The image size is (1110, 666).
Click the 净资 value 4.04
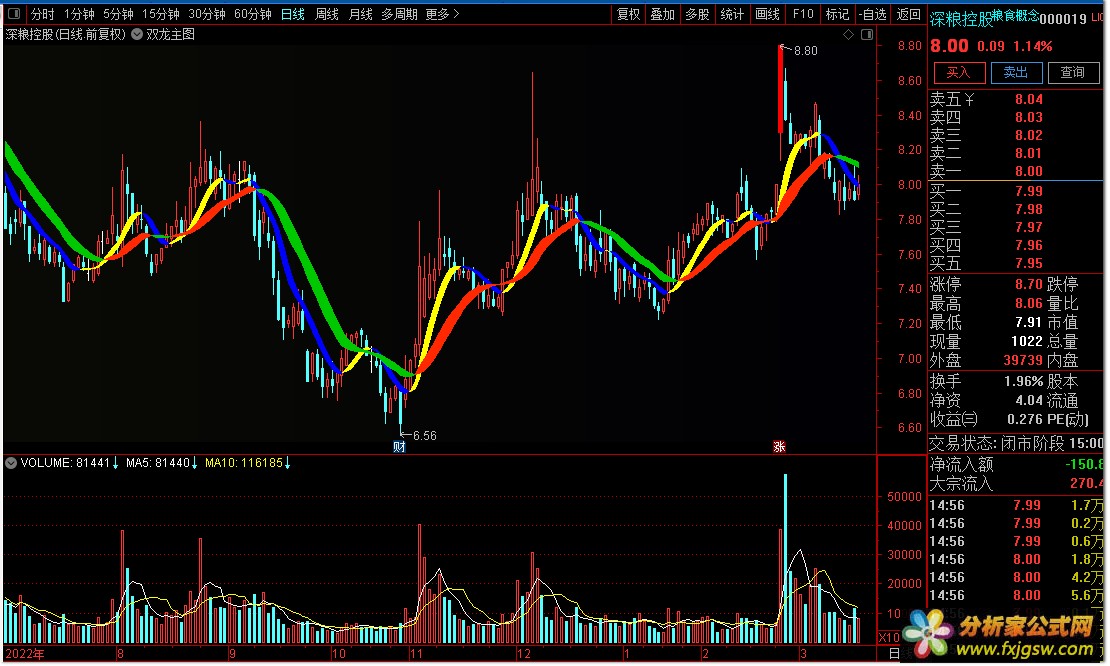(x=1029, y=401)
